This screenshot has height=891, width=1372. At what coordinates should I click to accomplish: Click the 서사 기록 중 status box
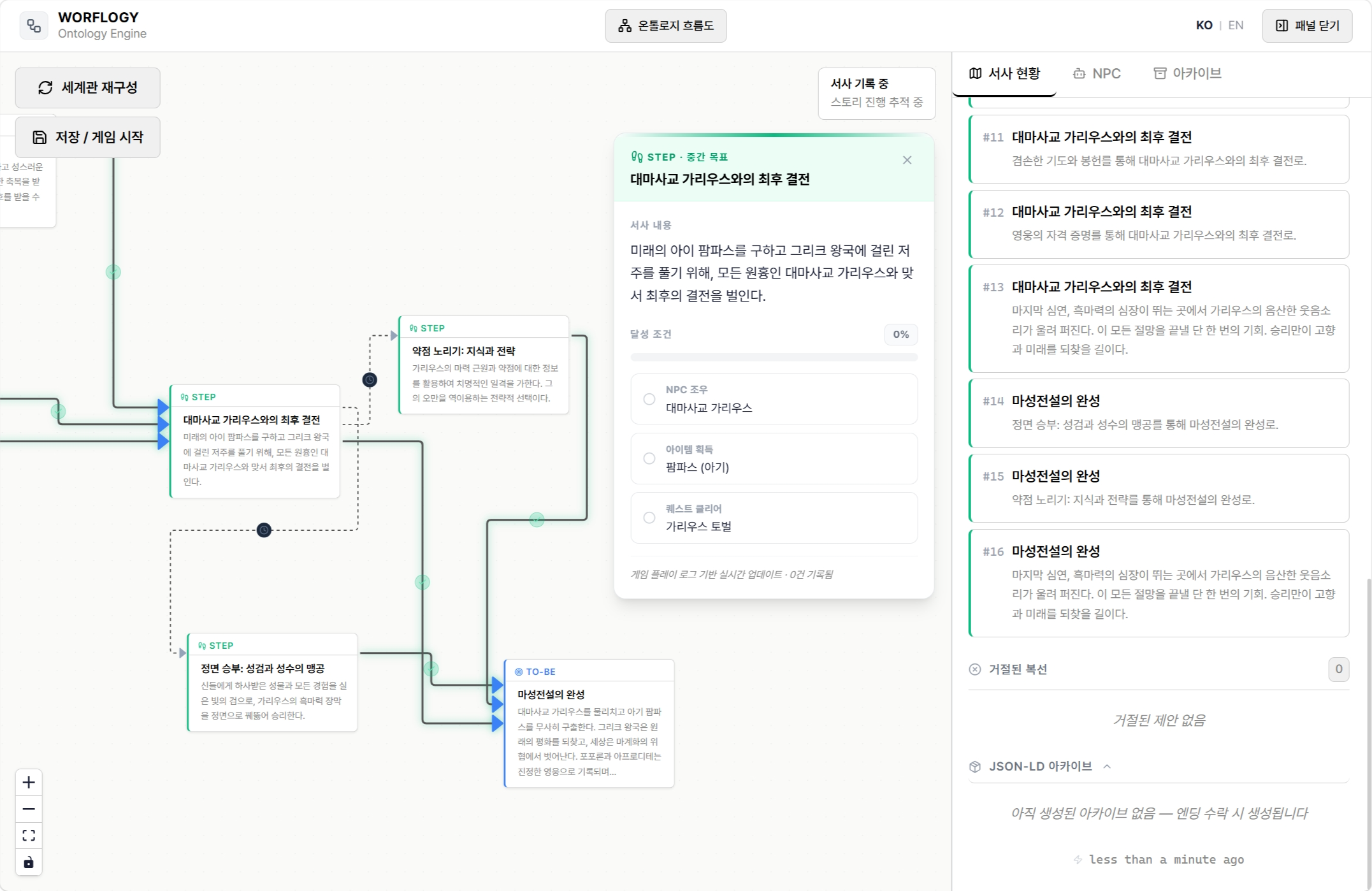877,93
